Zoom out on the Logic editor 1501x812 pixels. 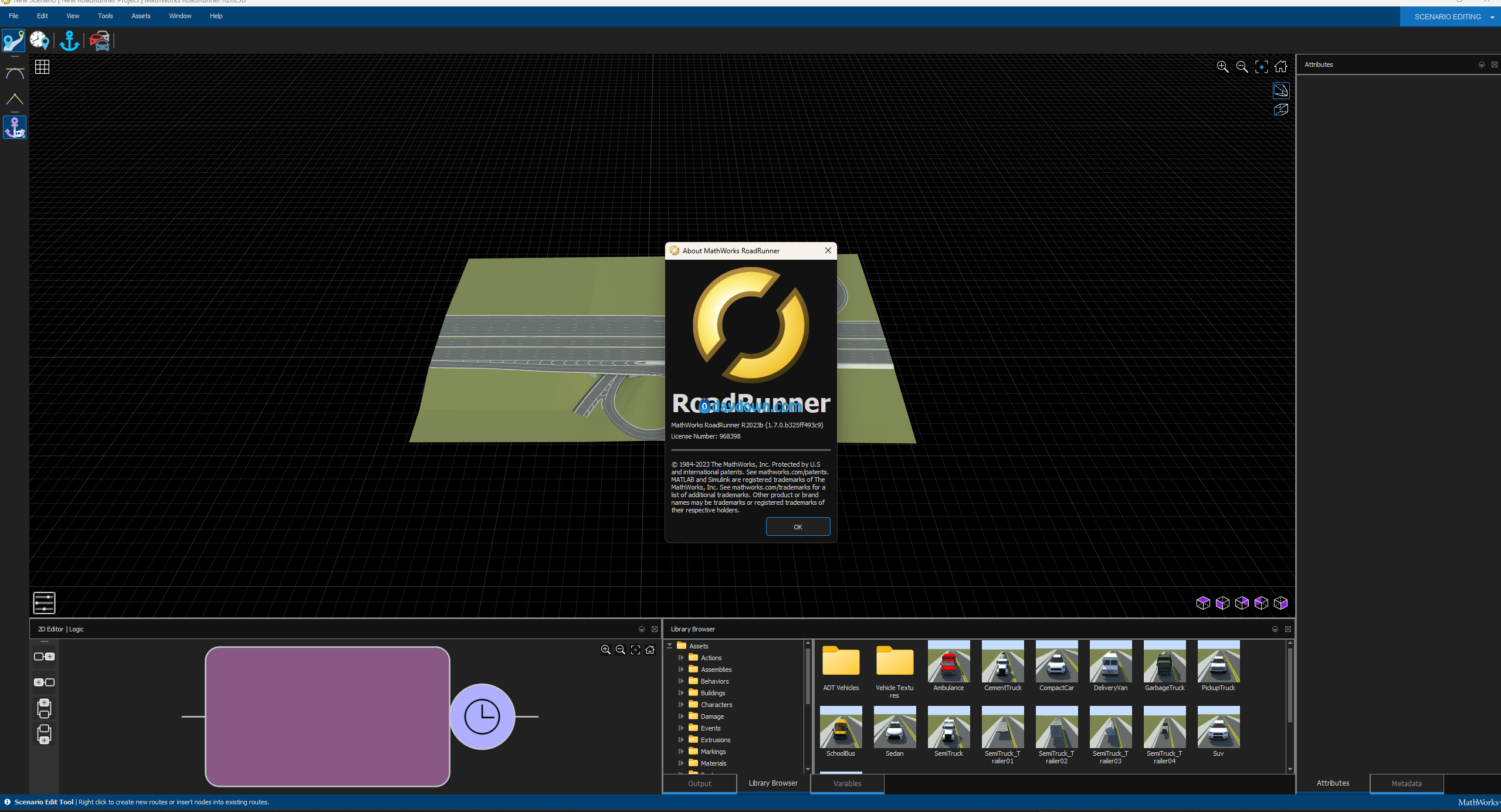click(621, 650)
